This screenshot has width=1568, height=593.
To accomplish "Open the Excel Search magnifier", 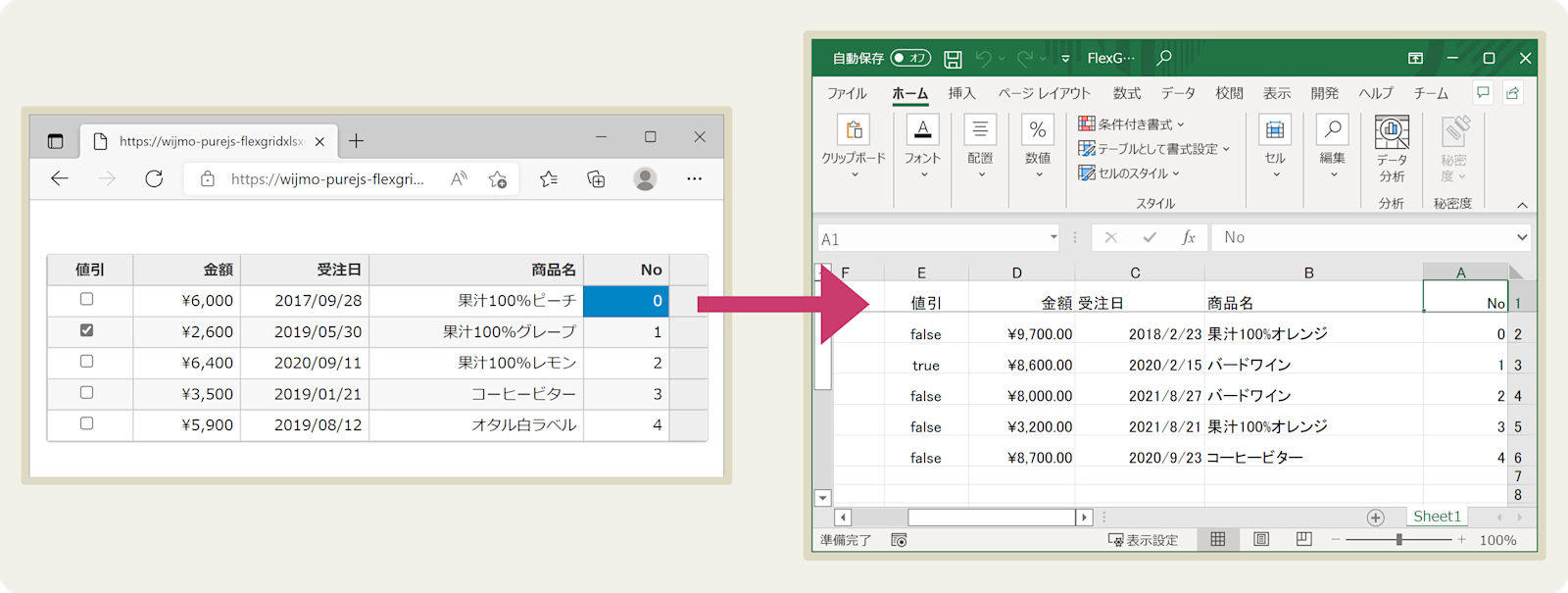I will pyautogui.click(x=1164, y=58).
